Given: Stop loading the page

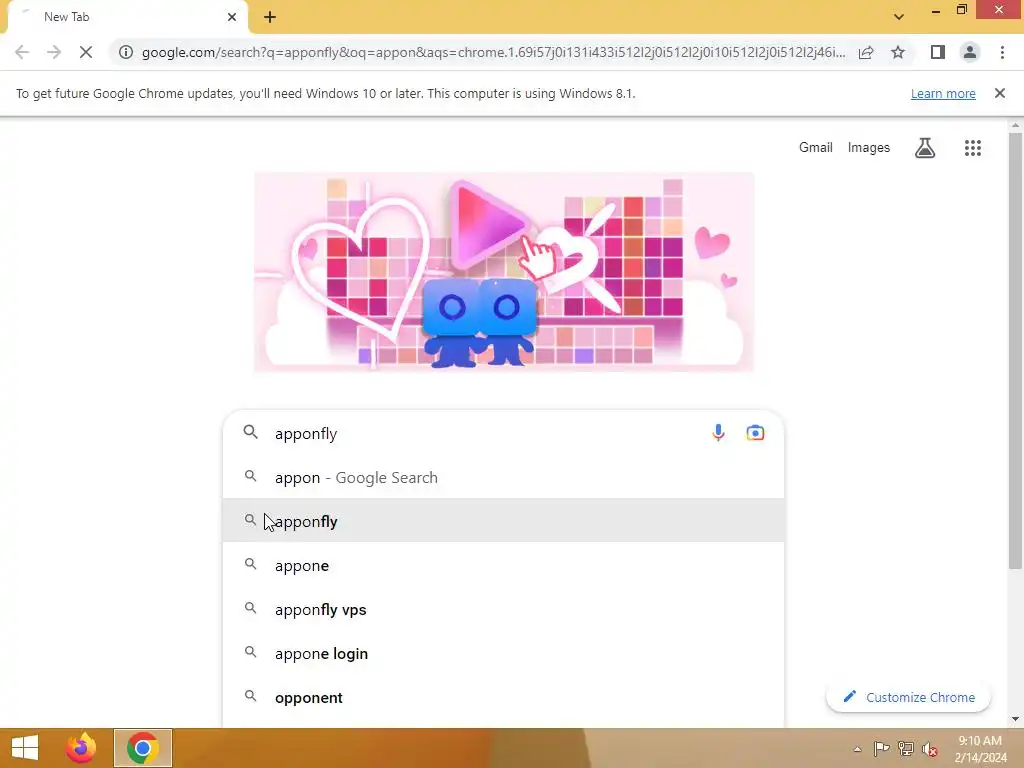Looking at the screenshot, I should (x=86, y=52).
